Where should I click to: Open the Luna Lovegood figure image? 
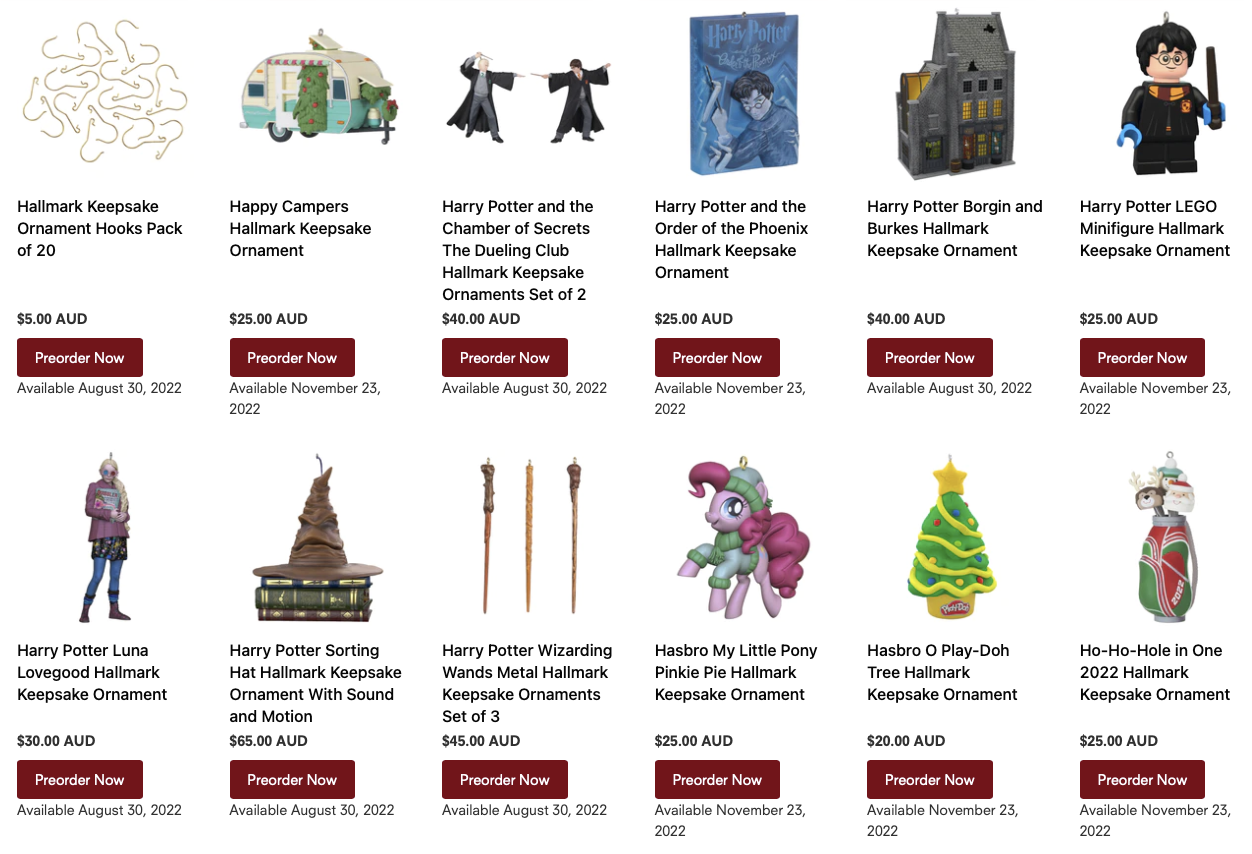107,537
